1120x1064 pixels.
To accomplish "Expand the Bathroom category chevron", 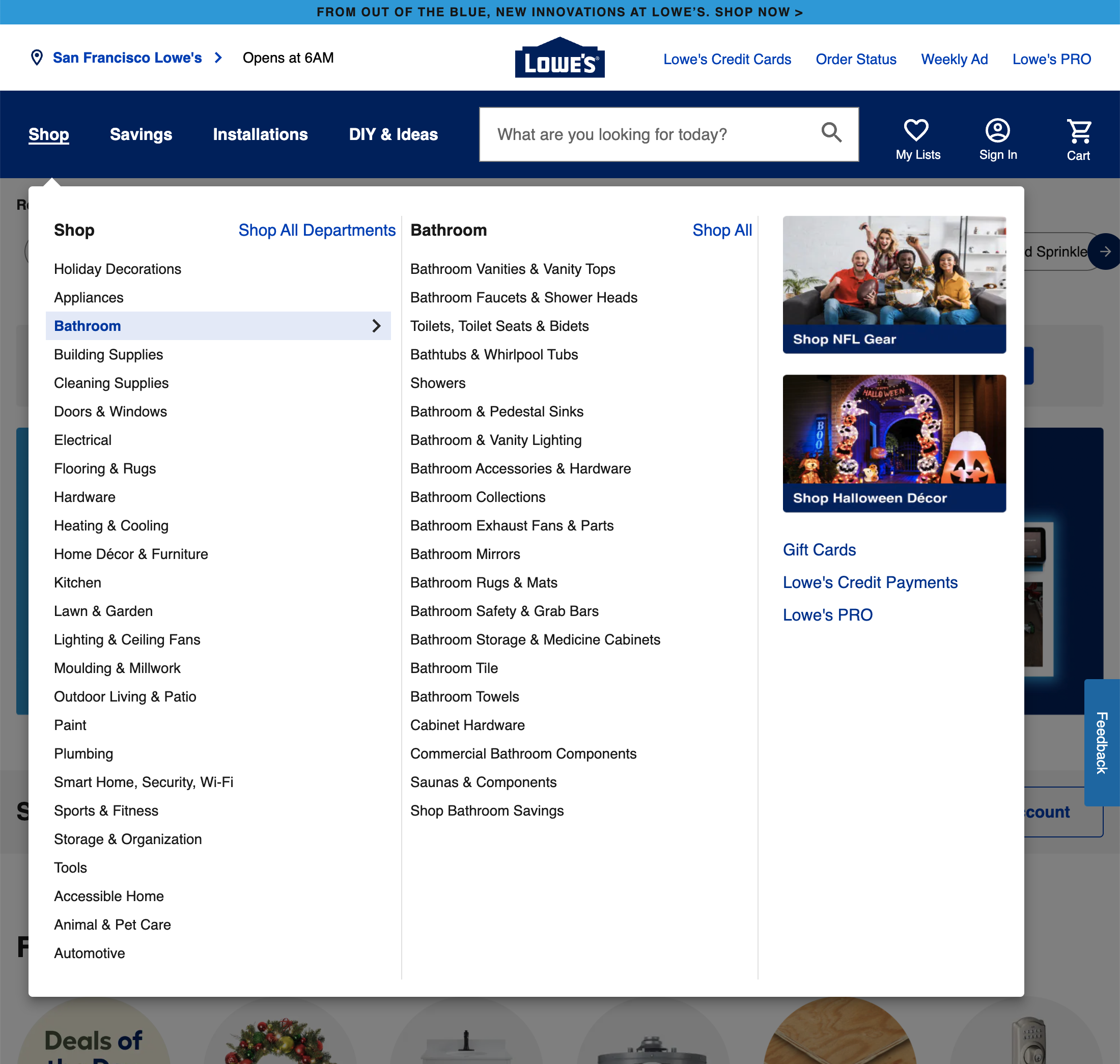I will pyautogui.click(x=376, y=326).
